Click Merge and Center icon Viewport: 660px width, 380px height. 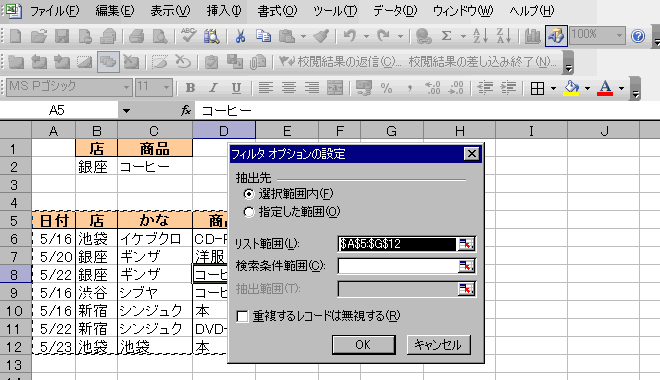pyautogui.click(x=335, y=88)
